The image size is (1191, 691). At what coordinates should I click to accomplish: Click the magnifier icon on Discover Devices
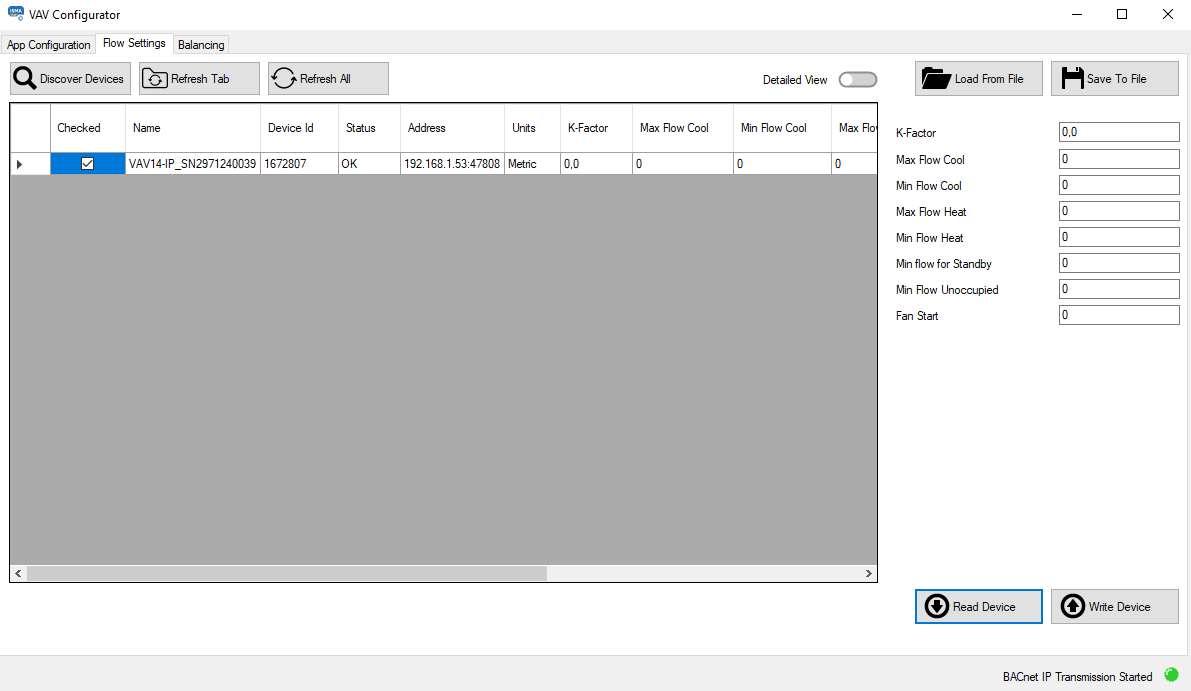click(x=22, y=78)
